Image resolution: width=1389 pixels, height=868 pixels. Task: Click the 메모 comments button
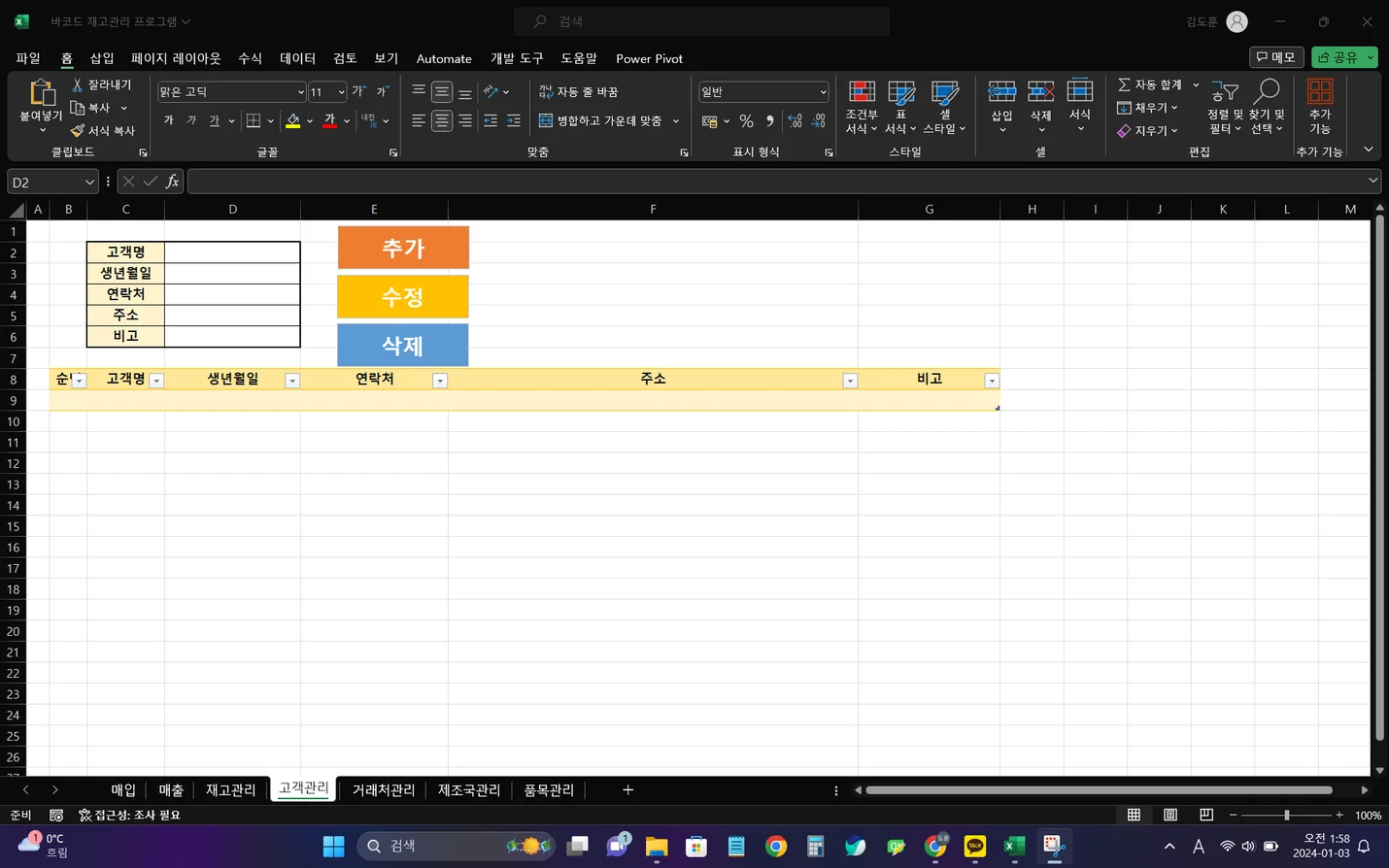[x=1276, y=57]
